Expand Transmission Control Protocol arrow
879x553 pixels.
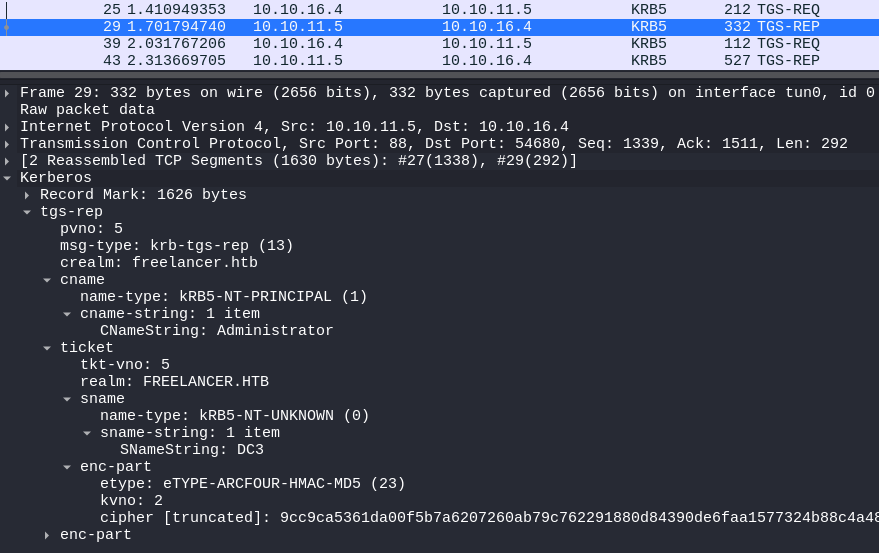(8, 144)
